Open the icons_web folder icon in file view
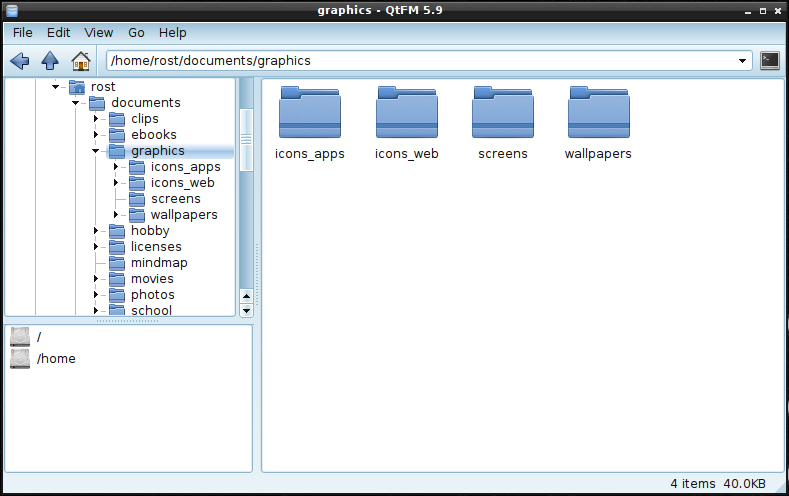 pyautogui.click(x=407, y=112)
